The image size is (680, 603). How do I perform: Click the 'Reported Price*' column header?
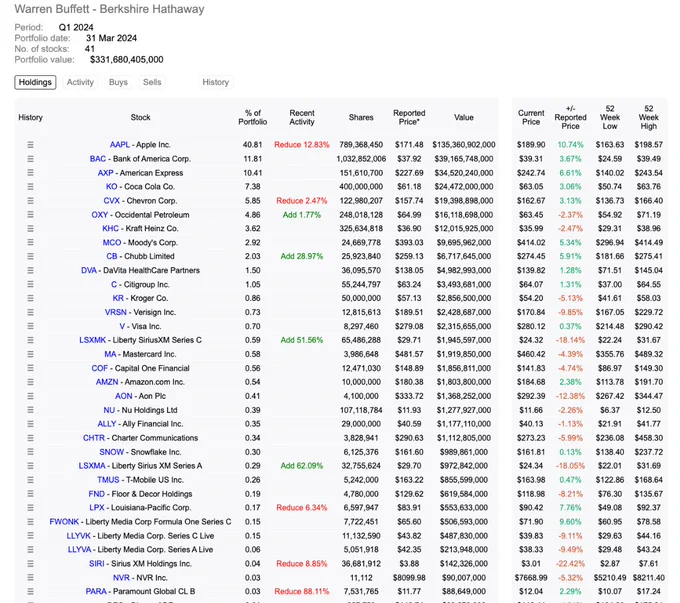point(409,118)
